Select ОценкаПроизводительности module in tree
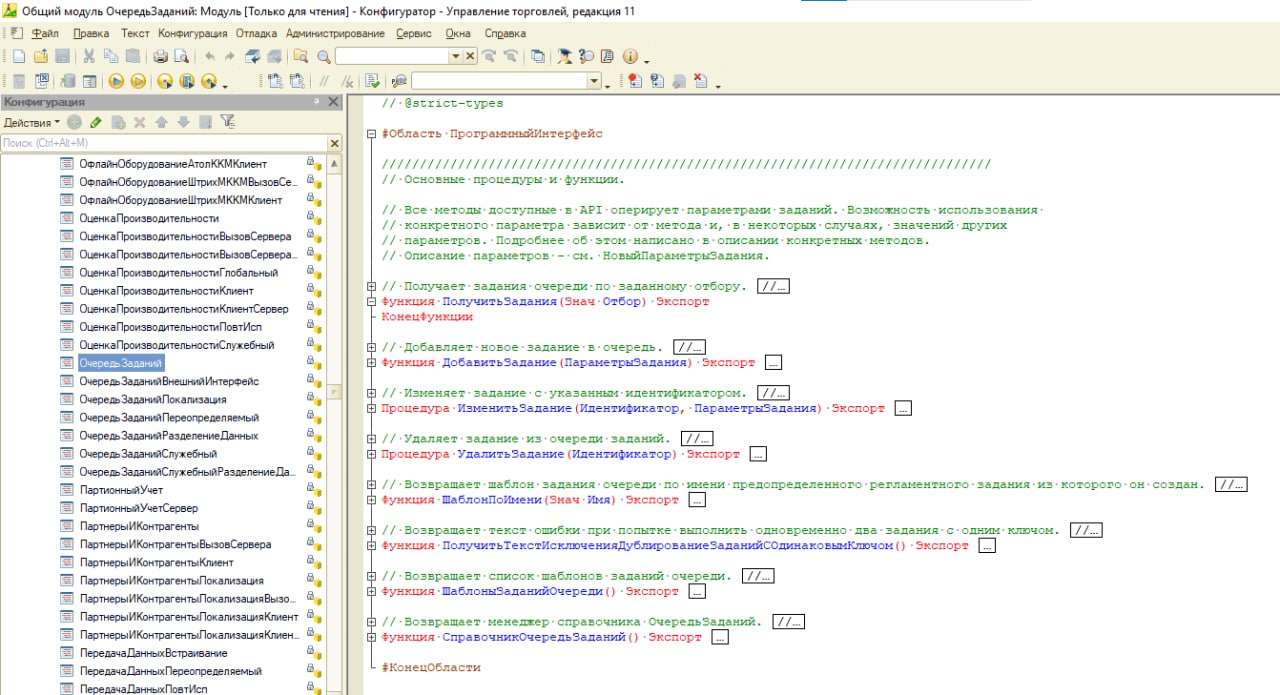The image size is (1280, 695). coord(148,218)
